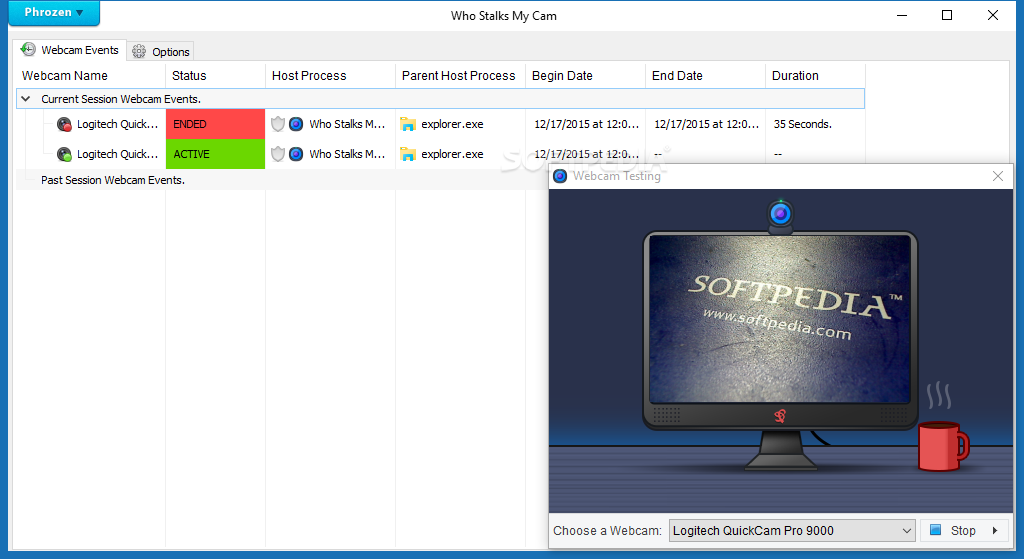Screen dimensions: 1024x559
Task: Click End Date column header
Action: [706, 76]
